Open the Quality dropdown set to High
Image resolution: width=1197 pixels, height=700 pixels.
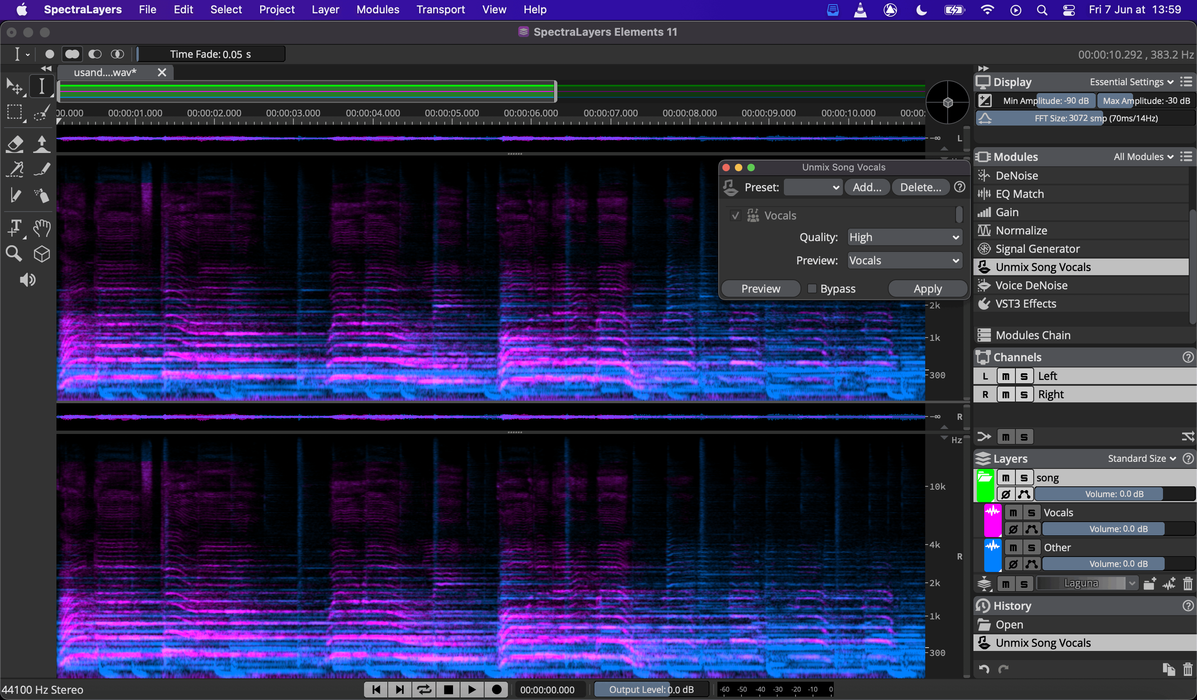(904, 238)
